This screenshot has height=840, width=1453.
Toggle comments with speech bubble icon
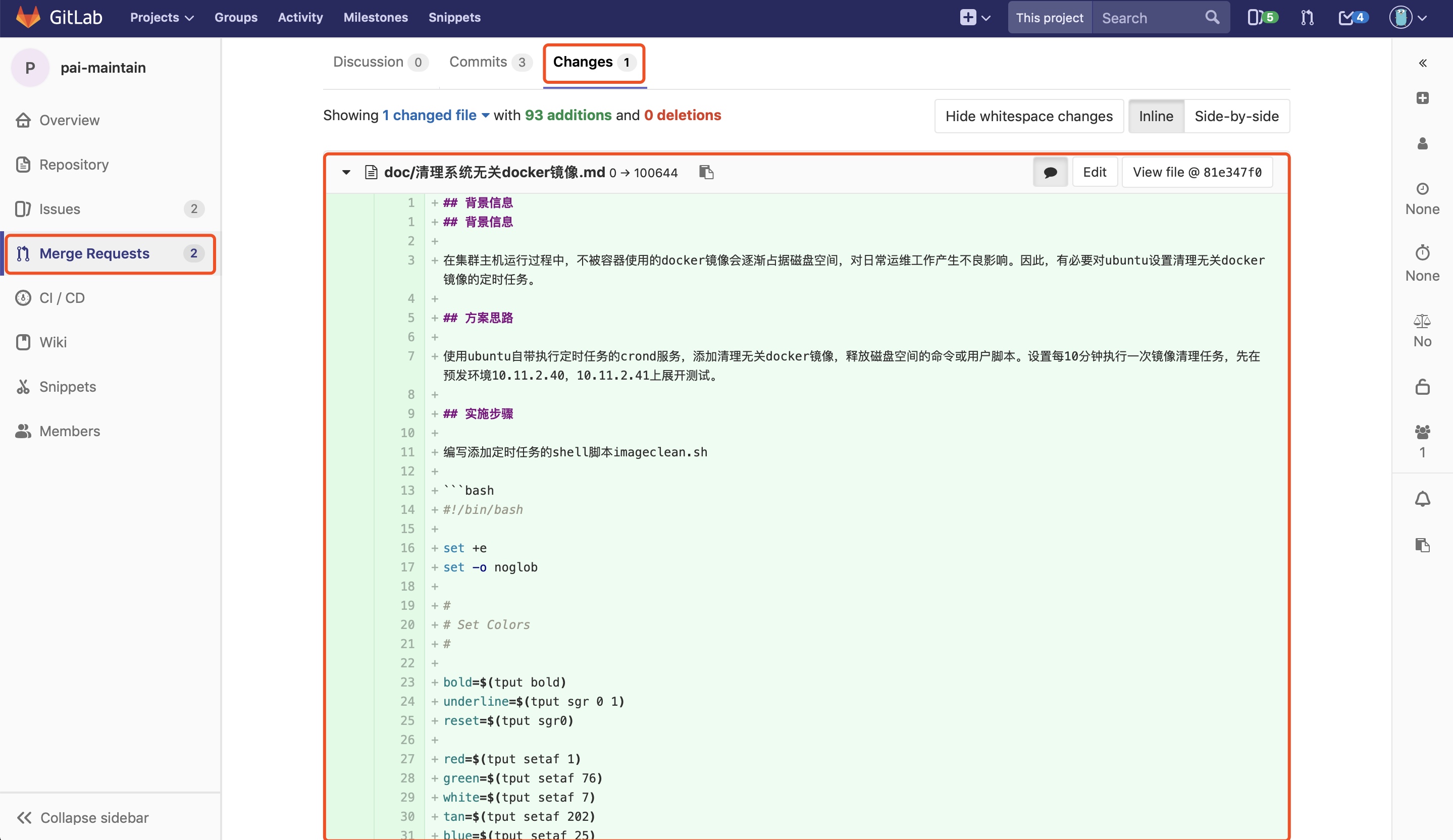coord(1050,172)
